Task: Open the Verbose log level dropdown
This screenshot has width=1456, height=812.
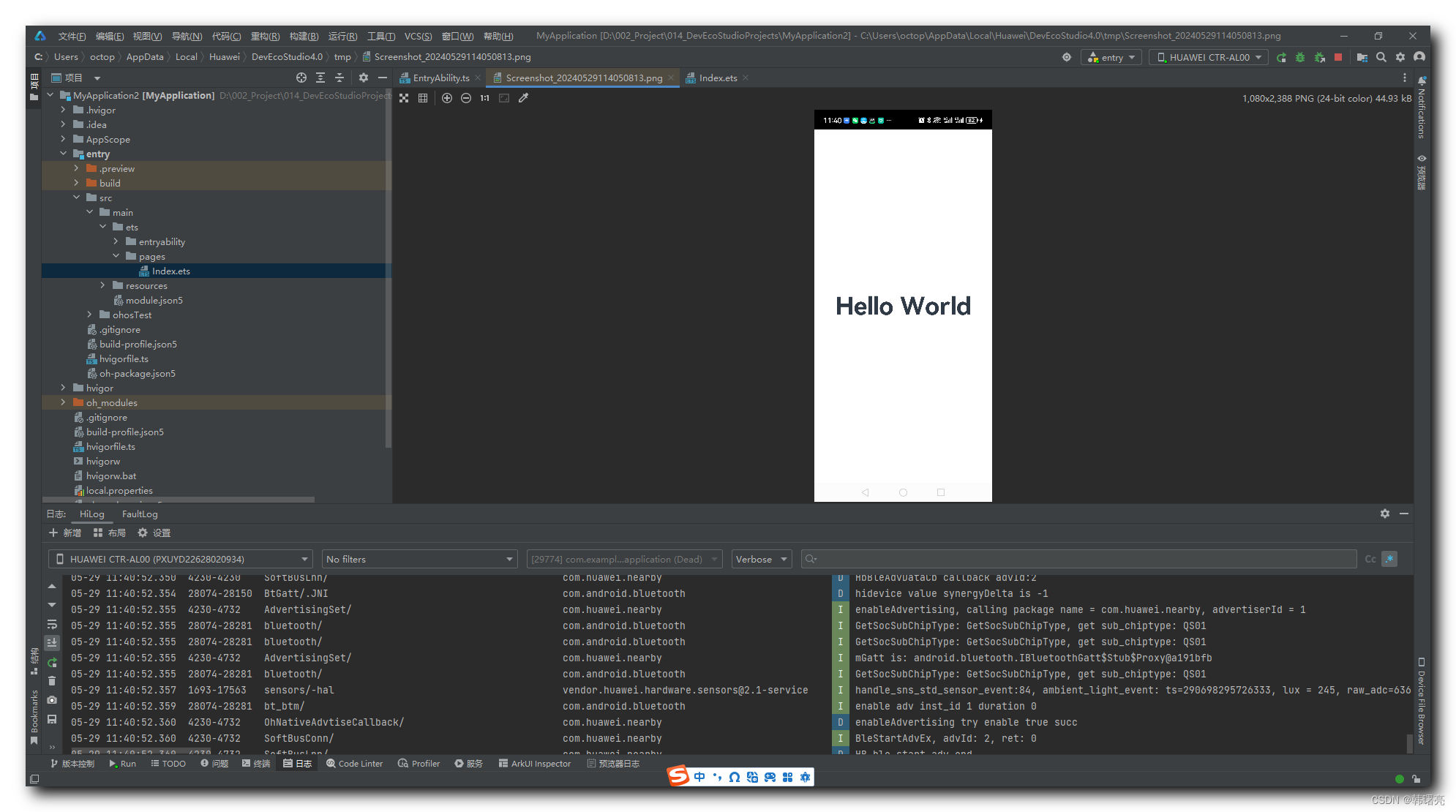Action: 761,559
